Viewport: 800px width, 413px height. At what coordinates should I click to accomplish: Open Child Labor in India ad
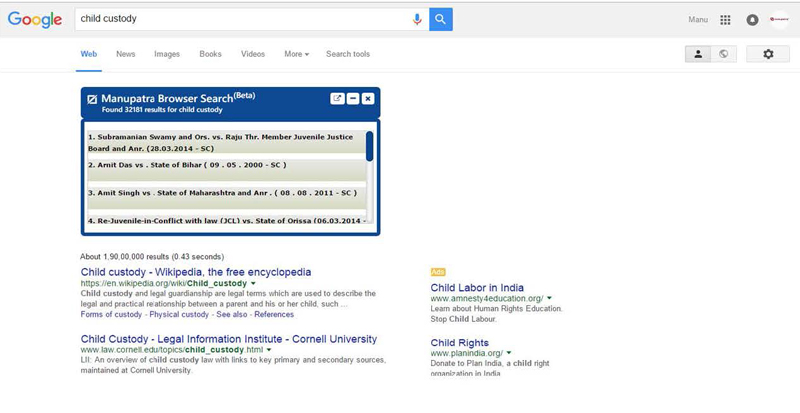click(477, 287)
